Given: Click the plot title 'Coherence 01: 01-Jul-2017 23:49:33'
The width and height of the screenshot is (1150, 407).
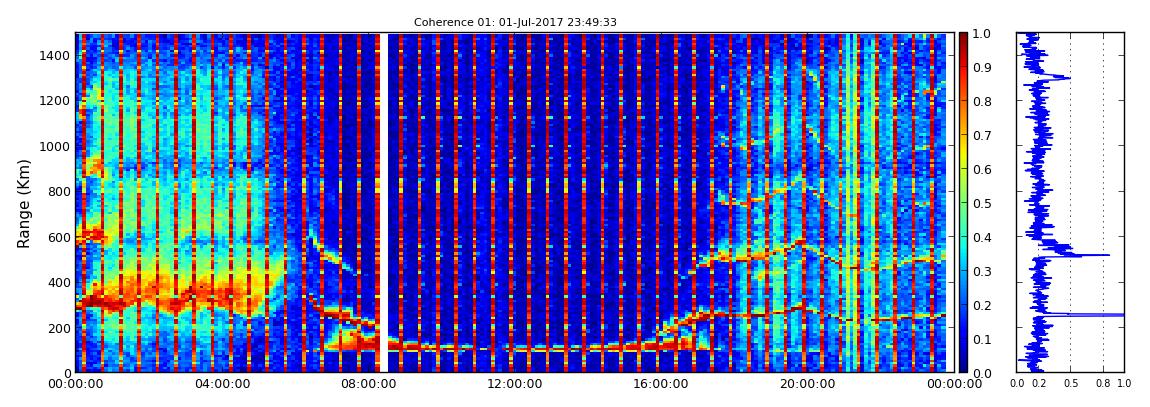Looking at the screenshot, I should click(515, 22).
